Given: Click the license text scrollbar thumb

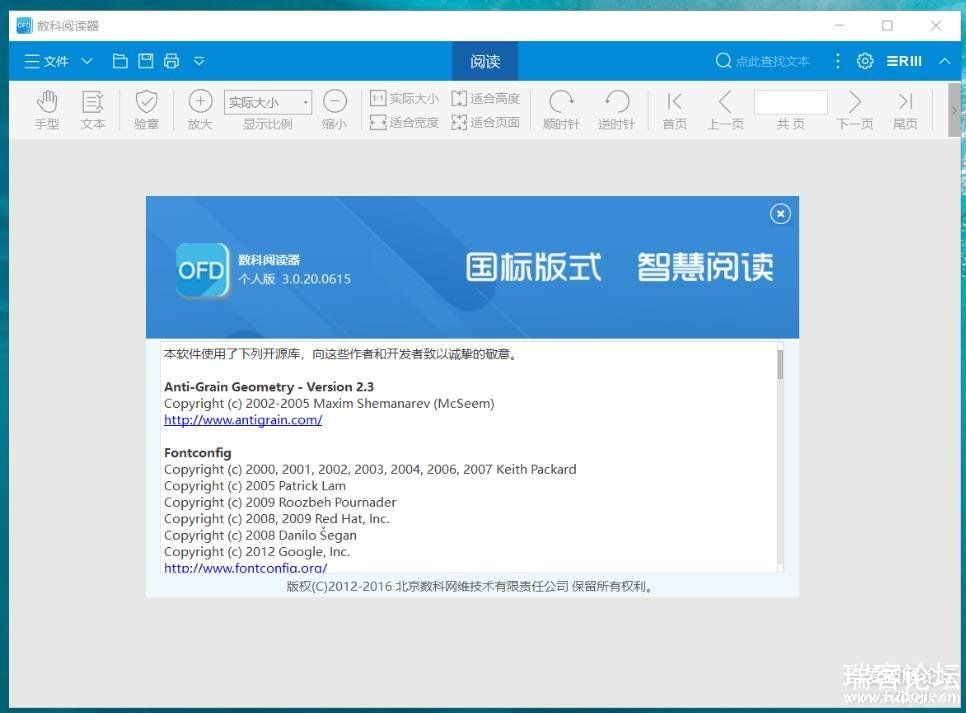Looking at the screenshot, I should coord(780,364).
